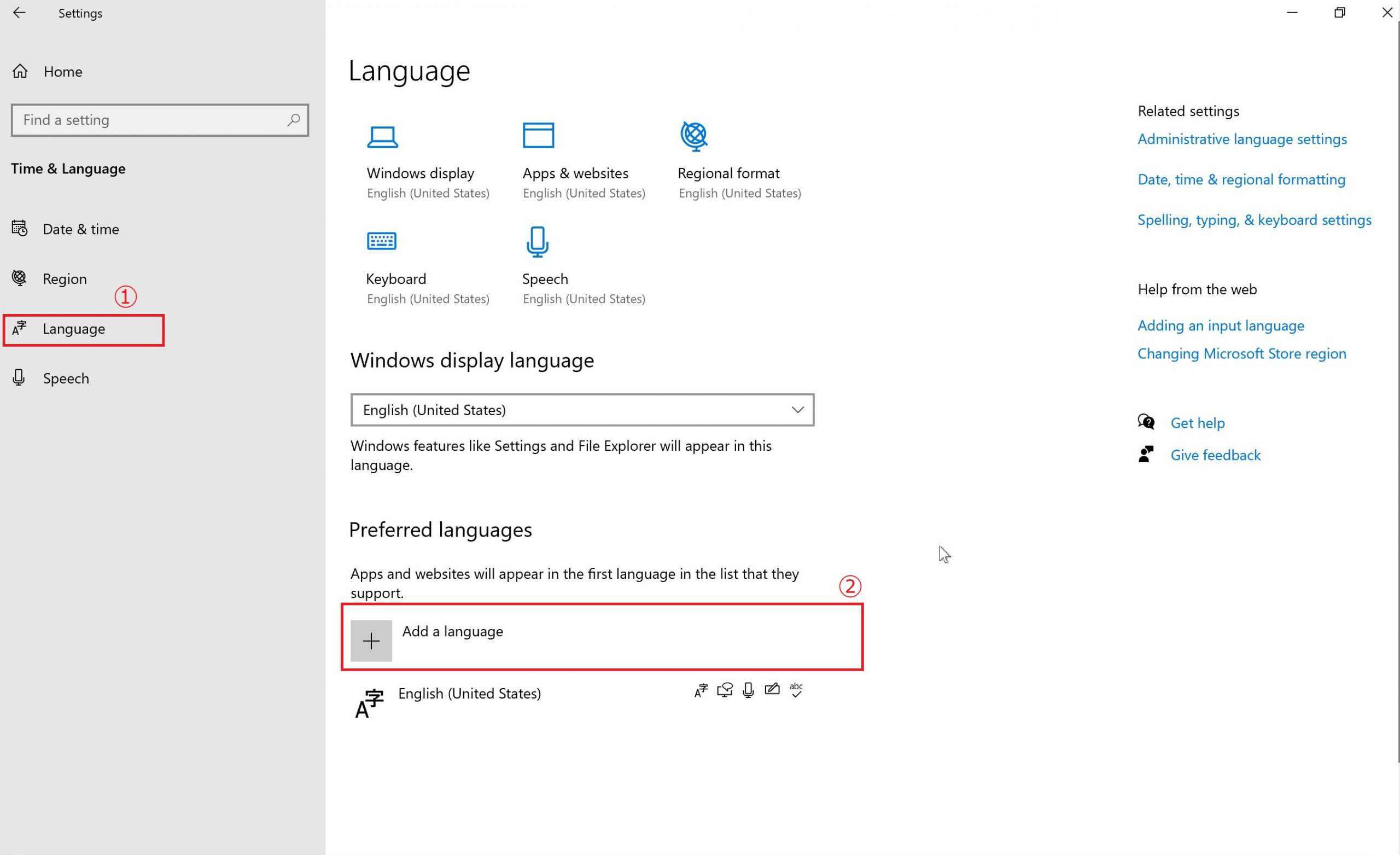
Task: Click the Speech microphone tile icon
Action: tap(537, 241)
